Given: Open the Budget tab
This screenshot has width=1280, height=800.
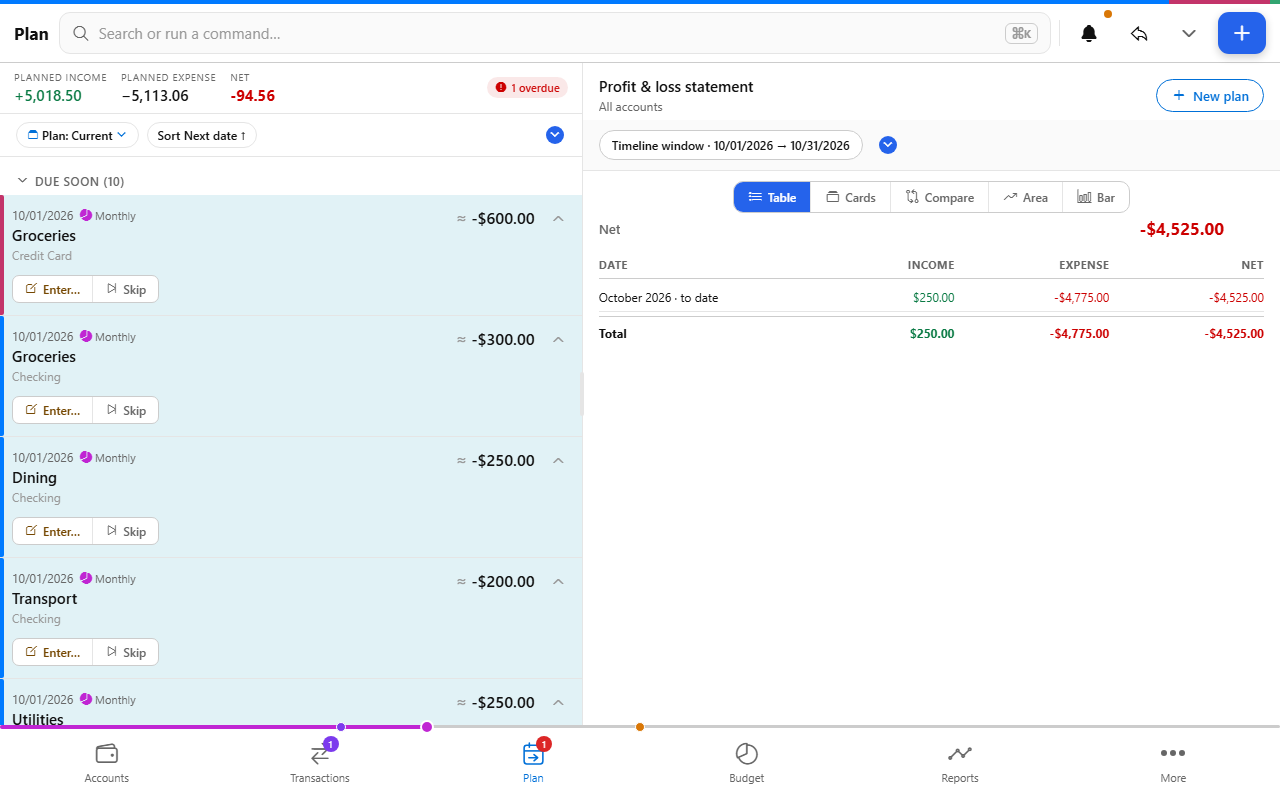Looking at the screenshot, I should pos(747,763).
